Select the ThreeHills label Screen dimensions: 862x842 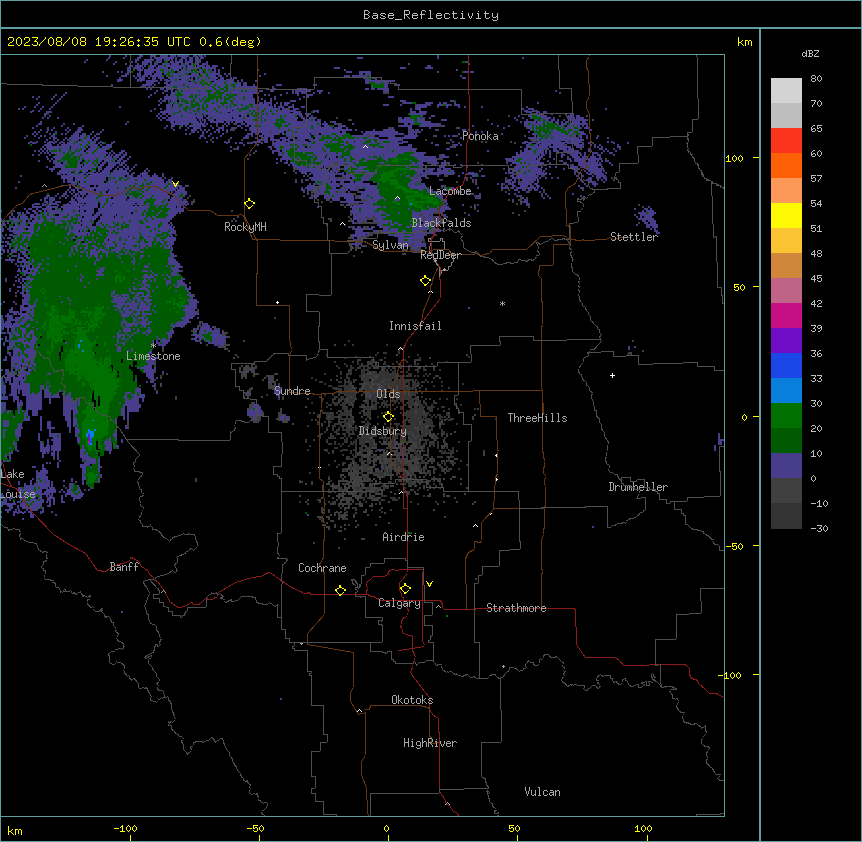(537, 418)
